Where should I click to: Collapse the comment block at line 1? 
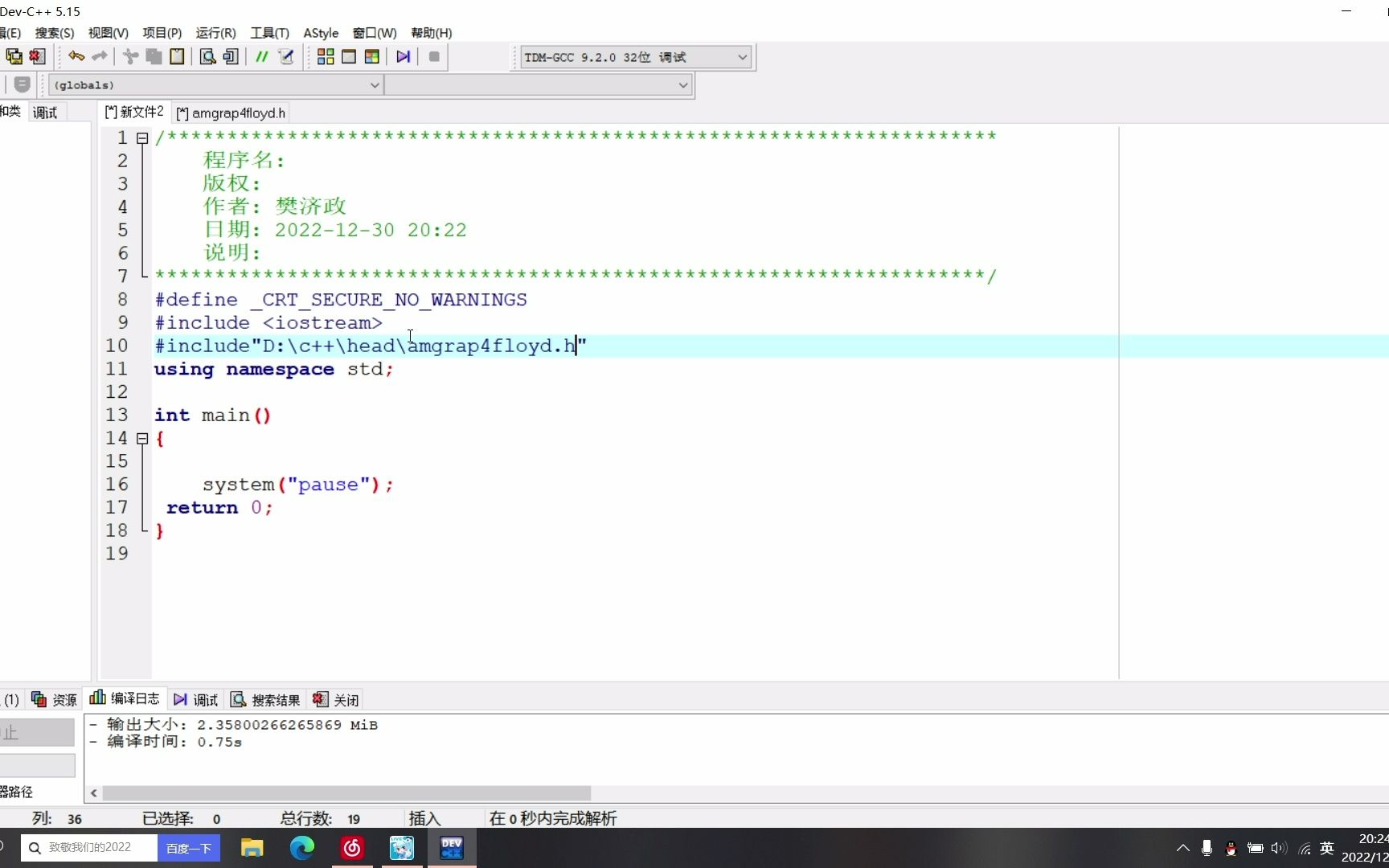pos(142,138)
